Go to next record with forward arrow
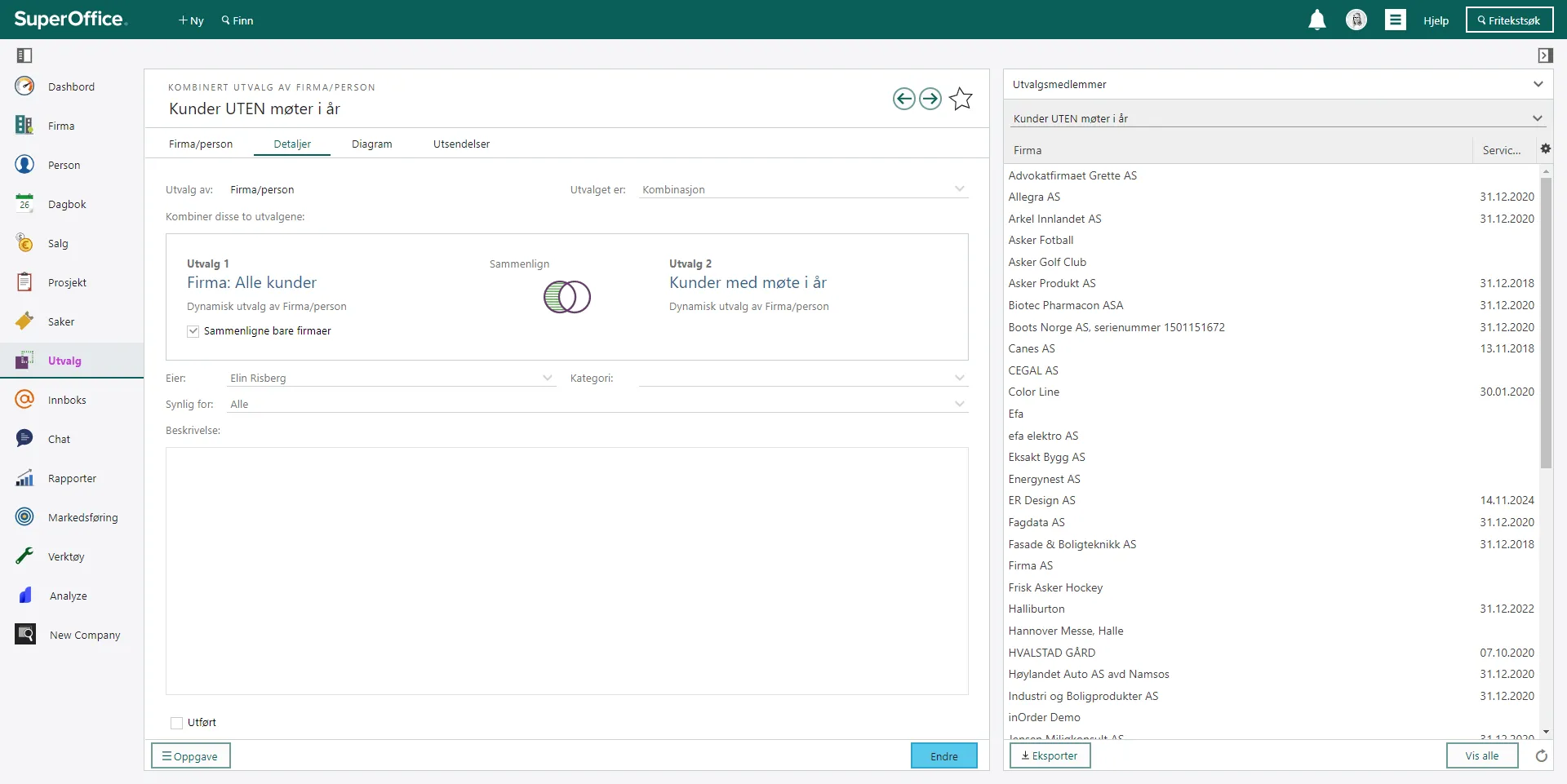 click(930, 99)
